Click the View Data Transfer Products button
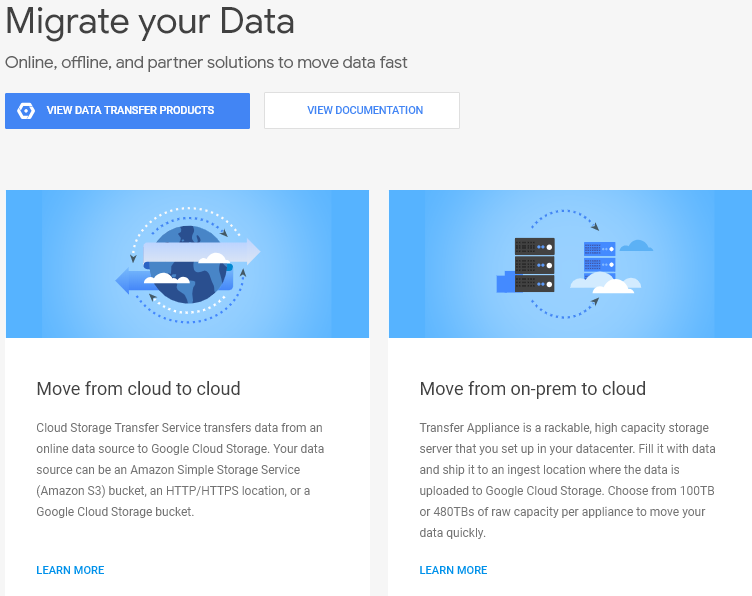Viewport: 752px width, 596px height. [127, 111]
